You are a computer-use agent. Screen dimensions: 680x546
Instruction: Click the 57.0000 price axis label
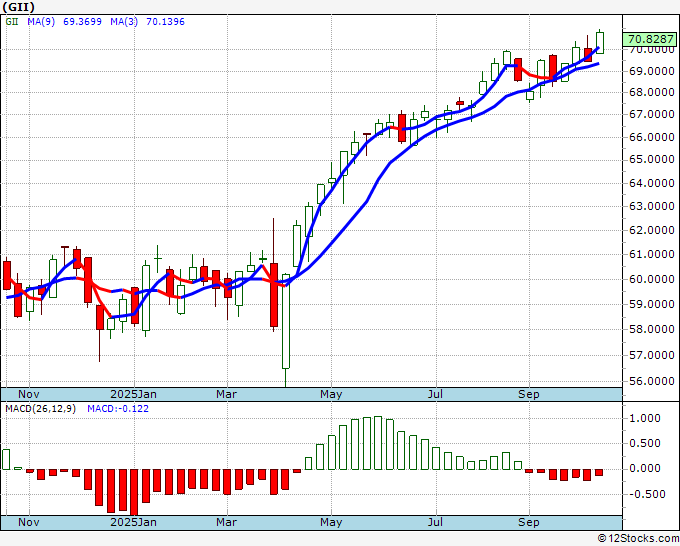(x=652, y=355)
